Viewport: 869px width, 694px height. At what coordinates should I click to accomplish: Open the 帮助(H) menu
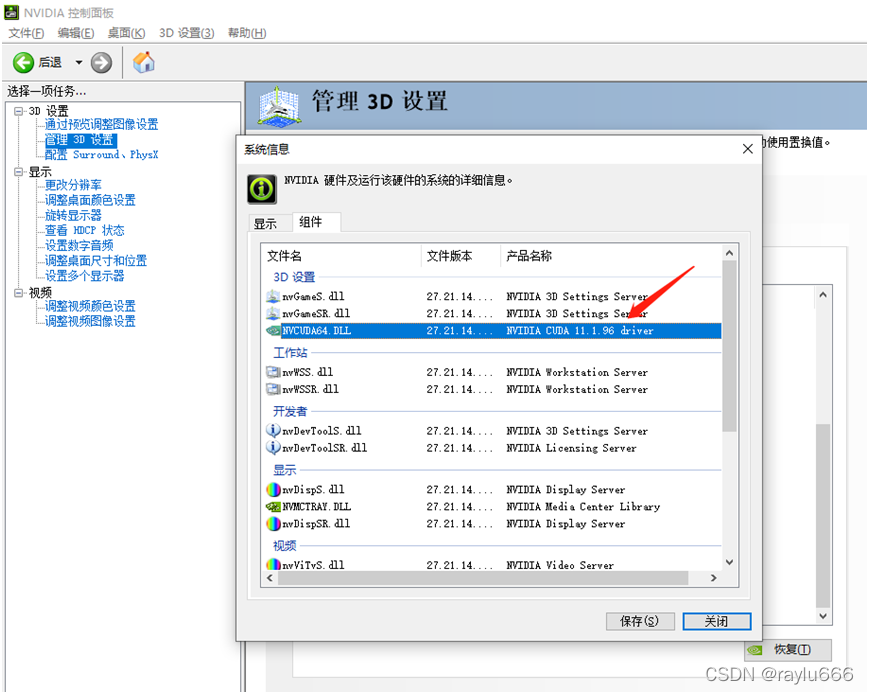coord(247,33)
